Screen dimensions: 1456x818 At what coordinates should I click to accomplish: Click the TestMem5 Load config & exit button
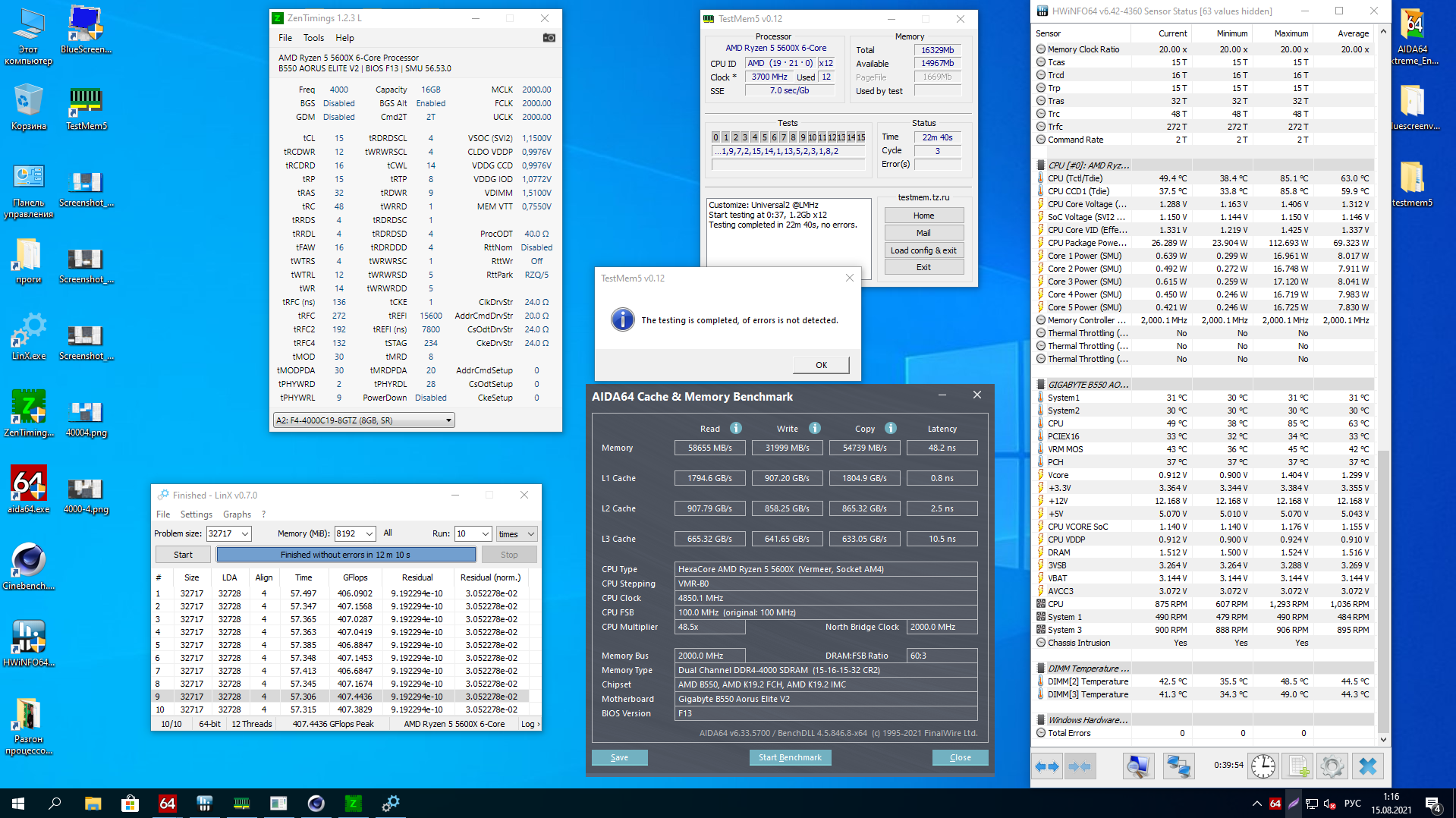923,250
